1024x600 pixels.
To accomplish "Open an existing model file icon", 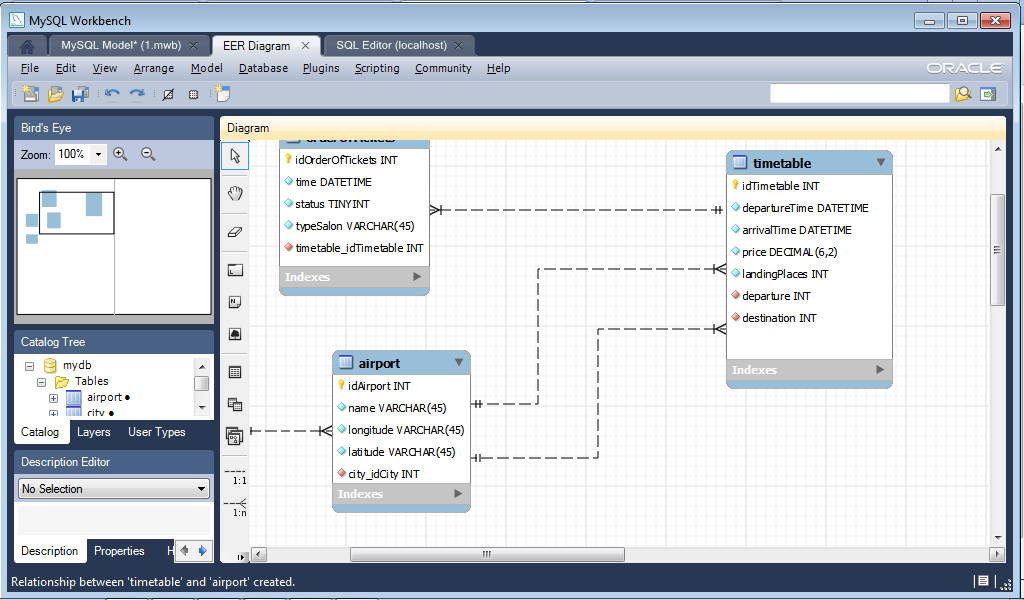I will tap(56, 94).
